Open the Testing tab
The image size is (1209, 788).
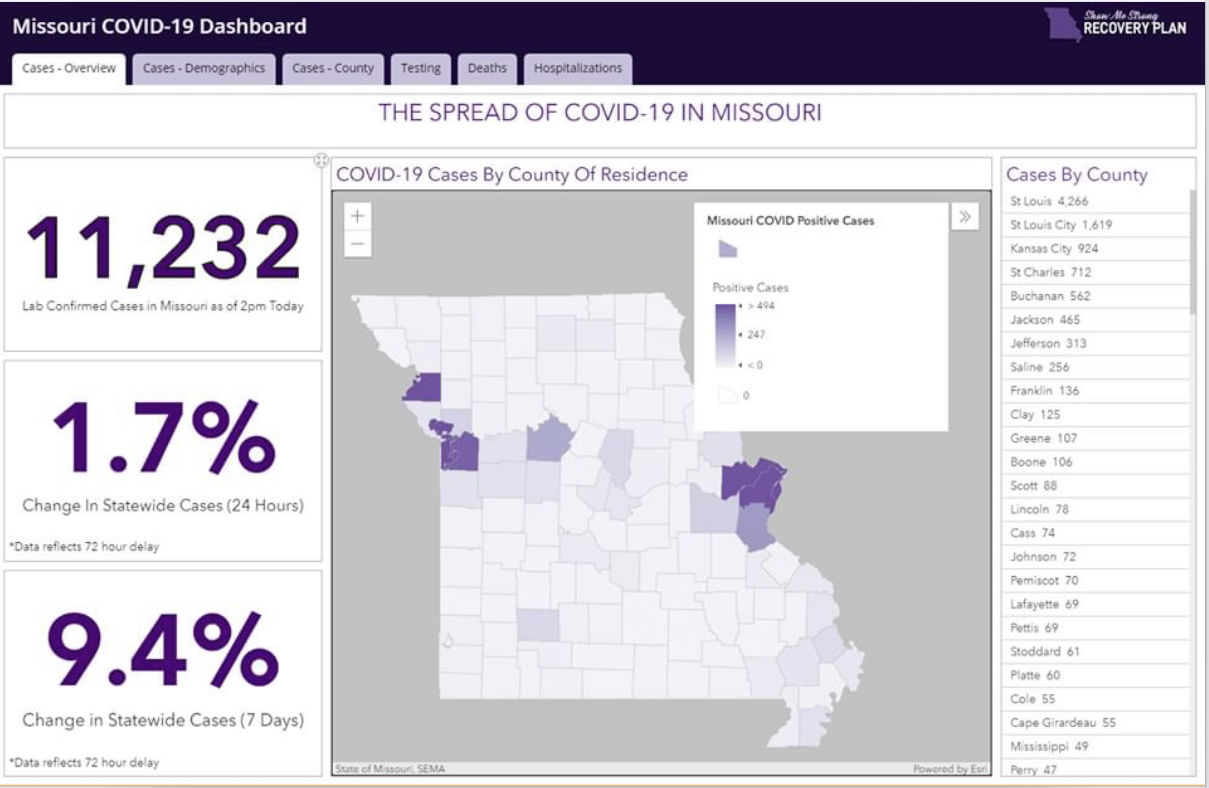[x=420, y=69]
